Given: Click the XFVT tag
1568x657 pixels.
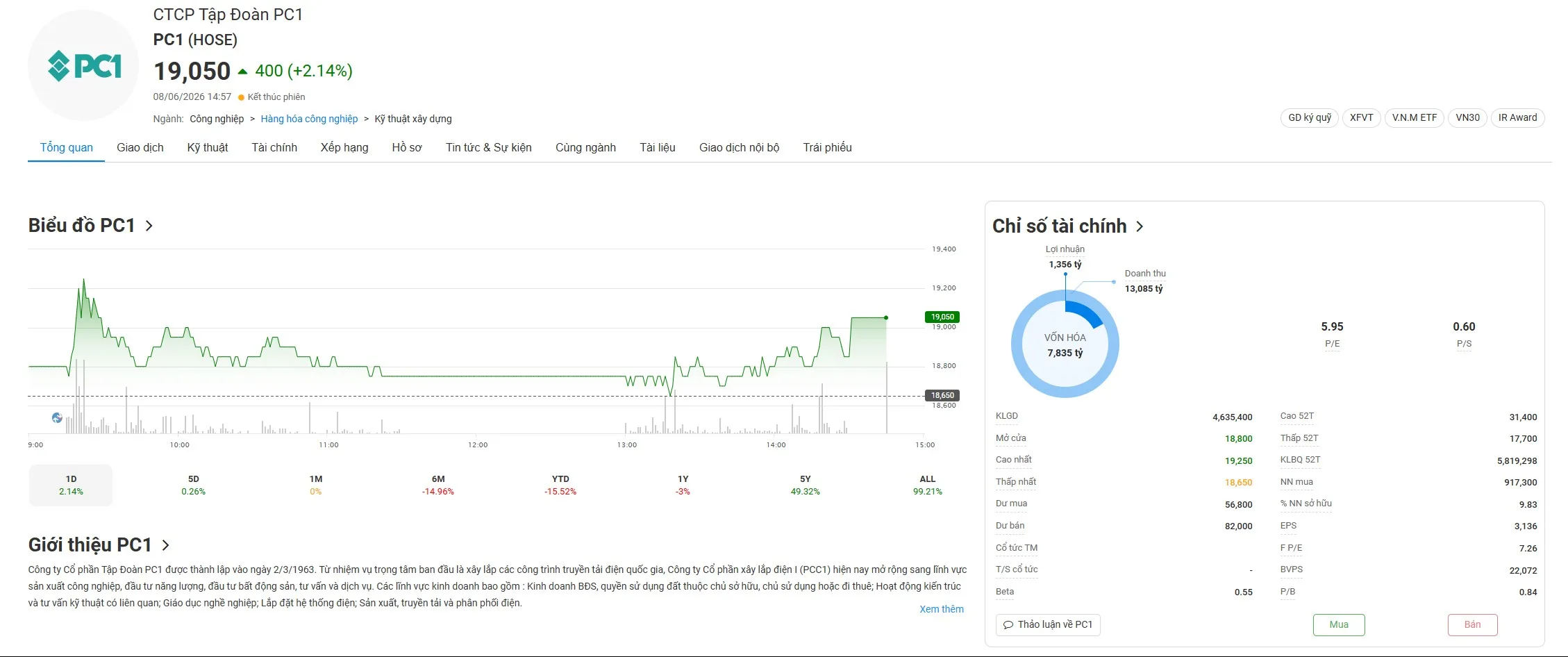Looking at the screenshot, I should point(1362,118).
